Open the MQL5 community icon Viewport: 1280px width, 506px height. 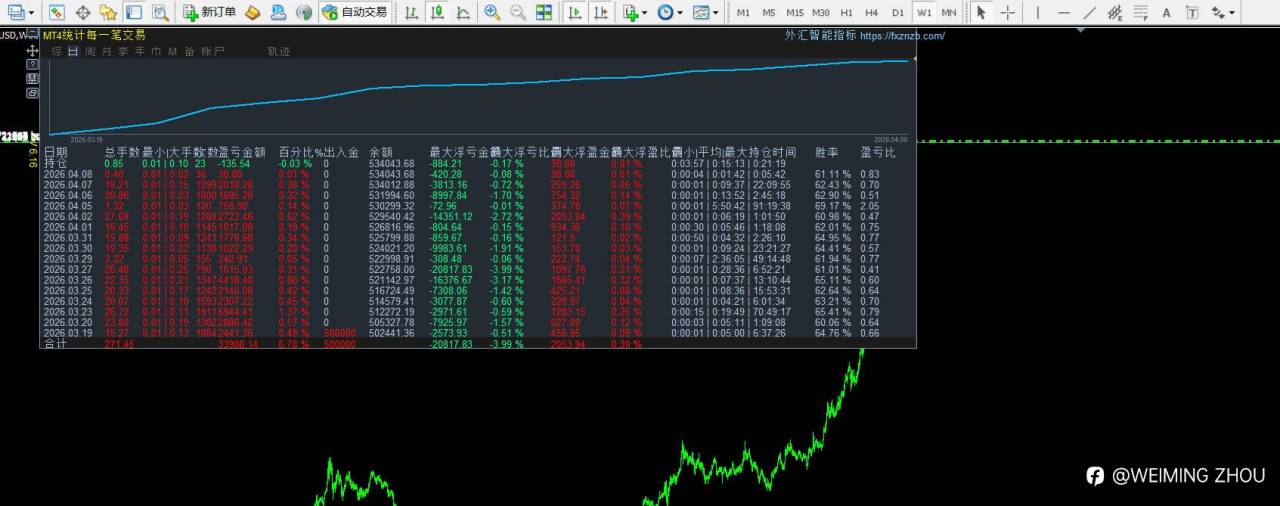279,12
